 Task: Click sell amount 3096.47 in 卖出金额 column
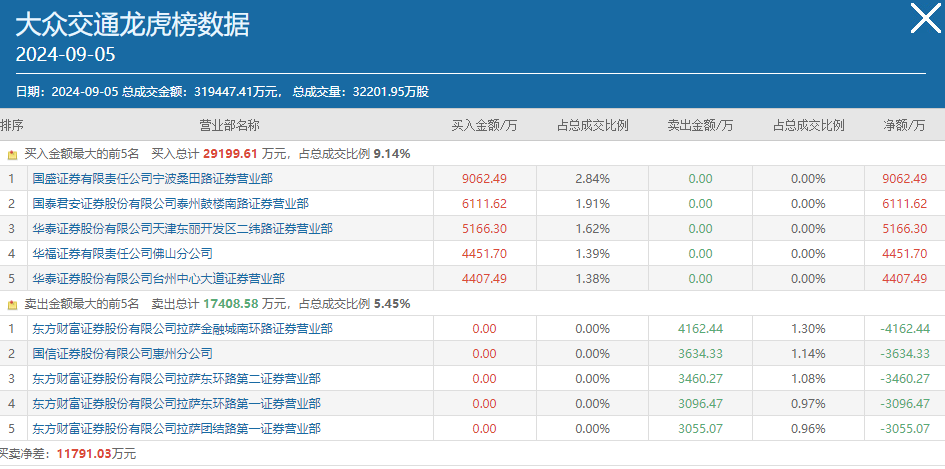coord(700,403)
